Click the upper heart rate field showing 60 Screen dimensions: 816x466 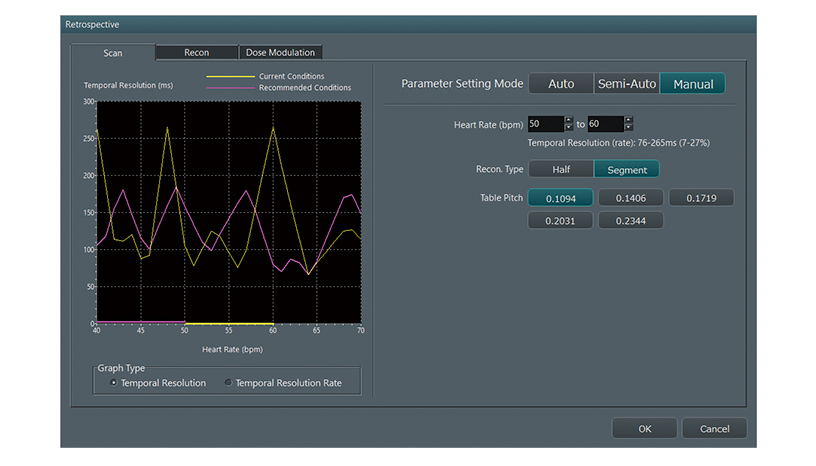tap(605, 124)
